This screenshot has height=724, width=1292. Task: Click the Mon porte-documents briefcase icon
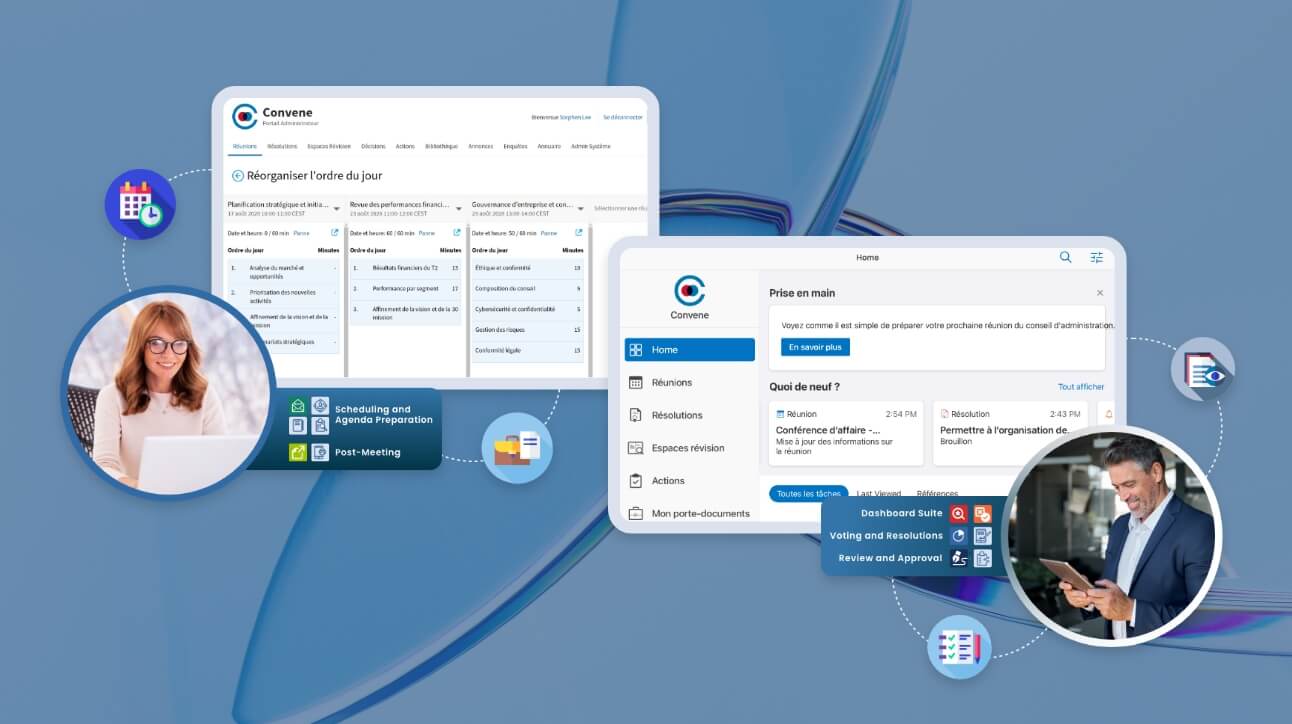coord(635,513)
